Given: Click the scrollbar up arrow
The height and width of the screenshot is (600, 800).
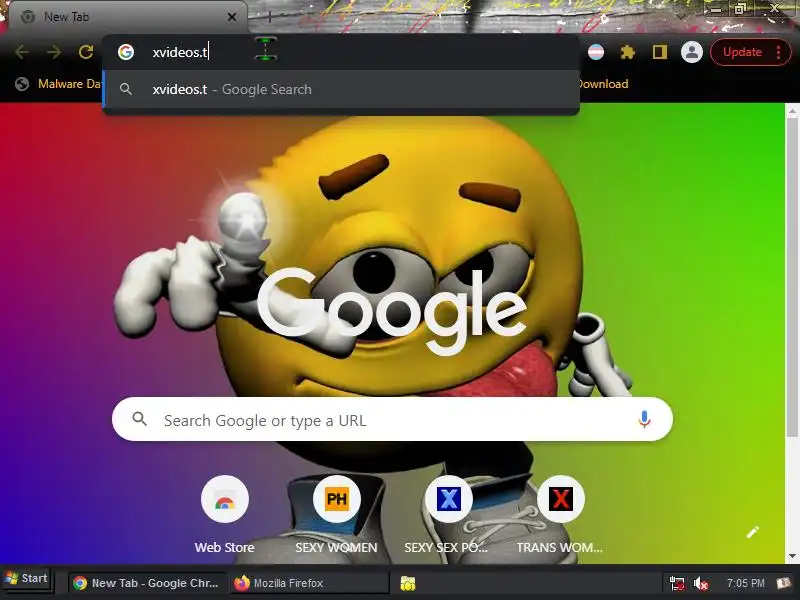Looking at the screenshot, I should pyautogui.click(x=792, y=110).
